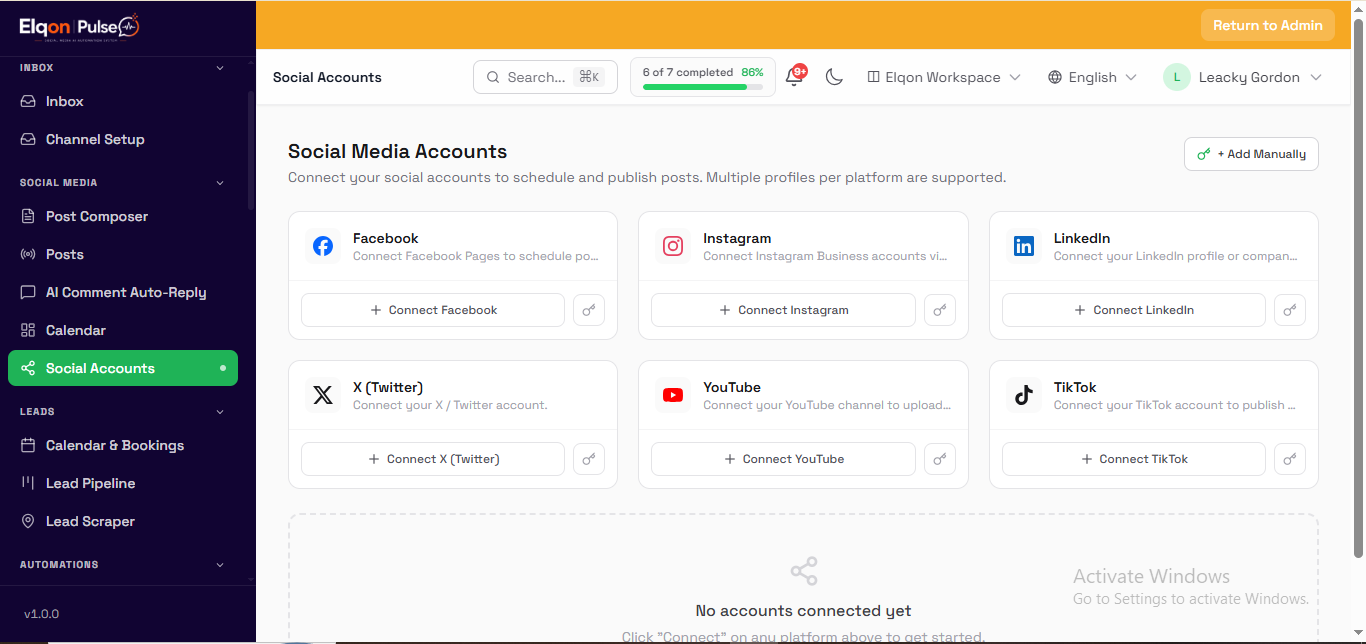
Task: Collapse the AUTOMATIONS sidebar section
Action: 220,565
